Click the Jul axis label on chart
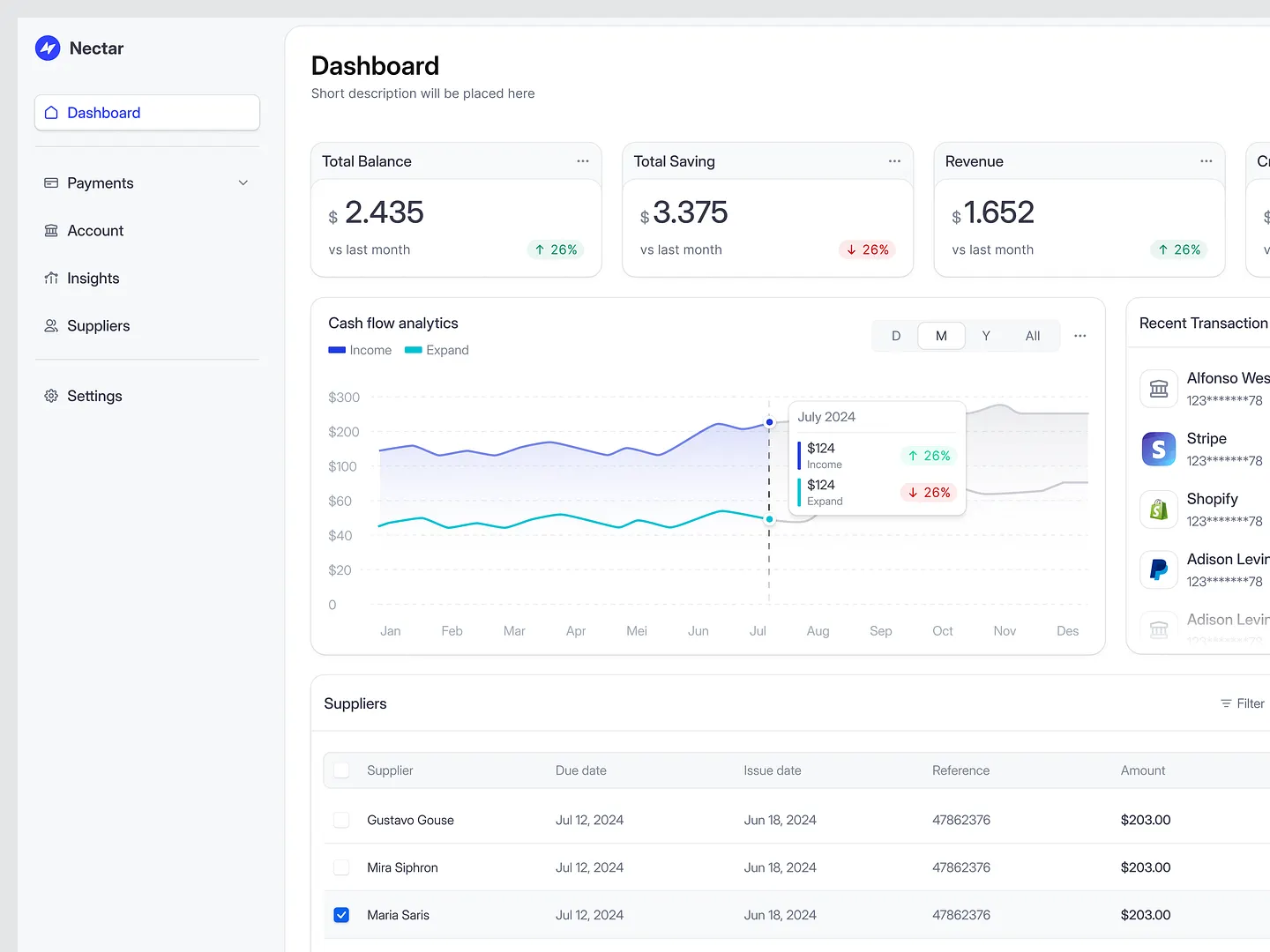 [x=758, y=631]
